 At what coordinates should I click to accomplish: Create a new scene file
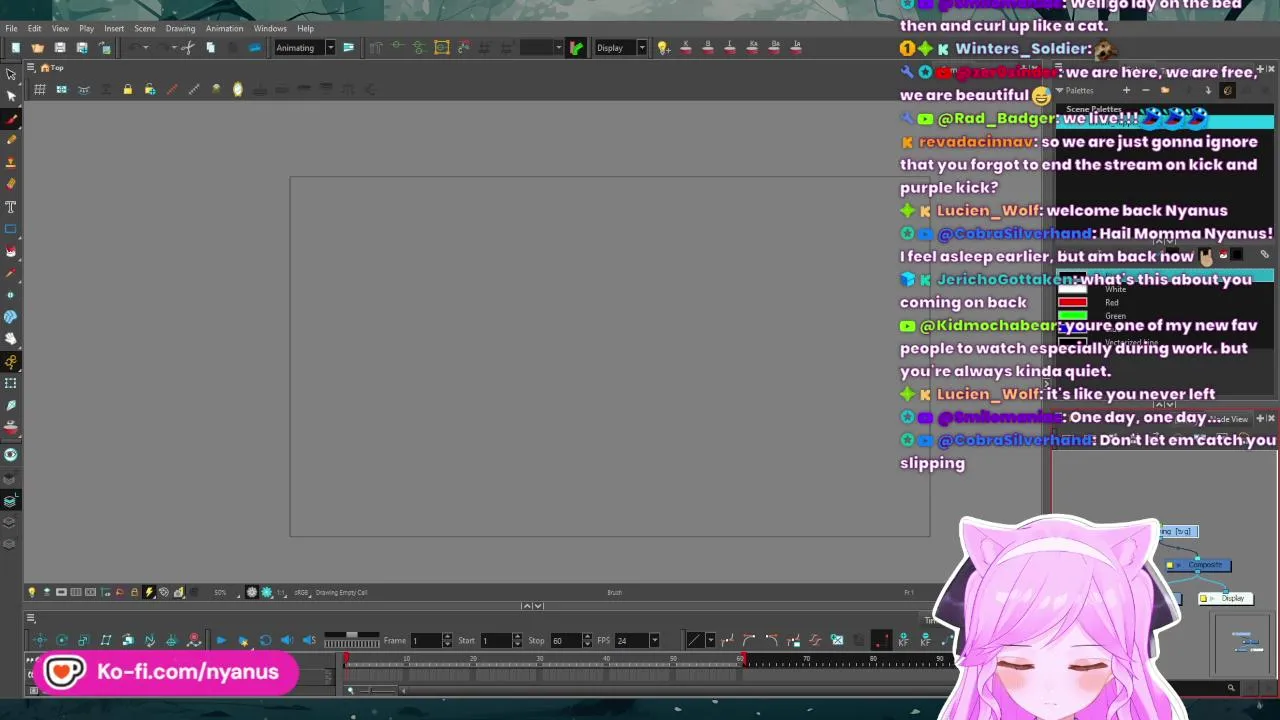click(15, 48)
